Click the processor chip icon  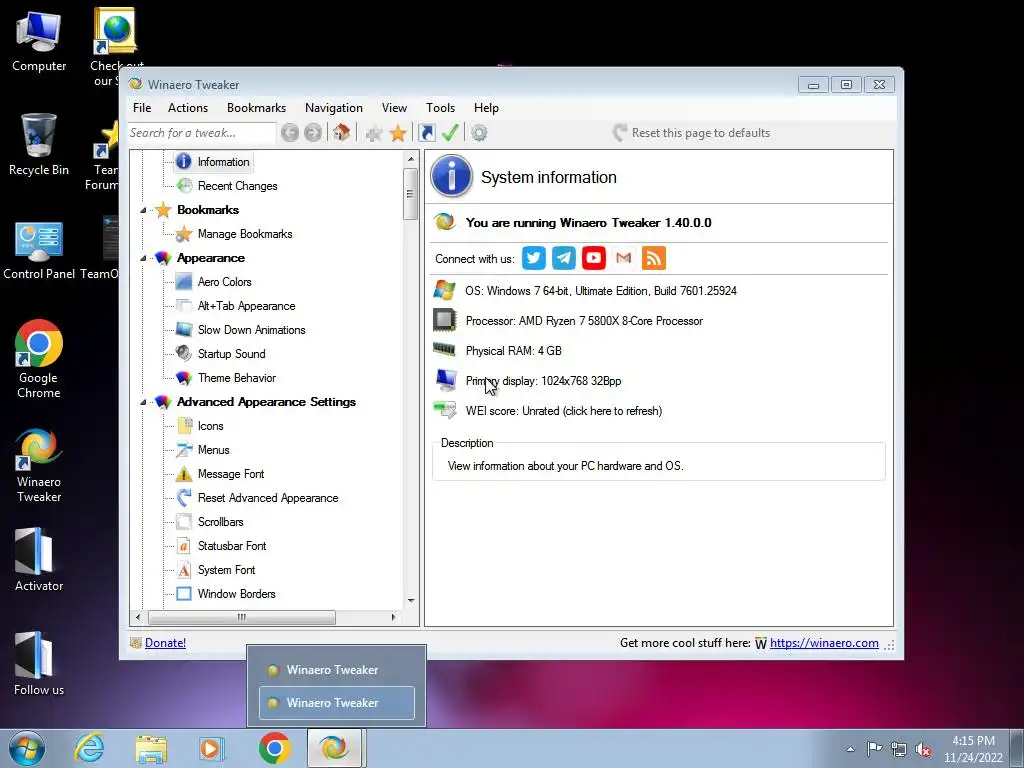[445, 320]
